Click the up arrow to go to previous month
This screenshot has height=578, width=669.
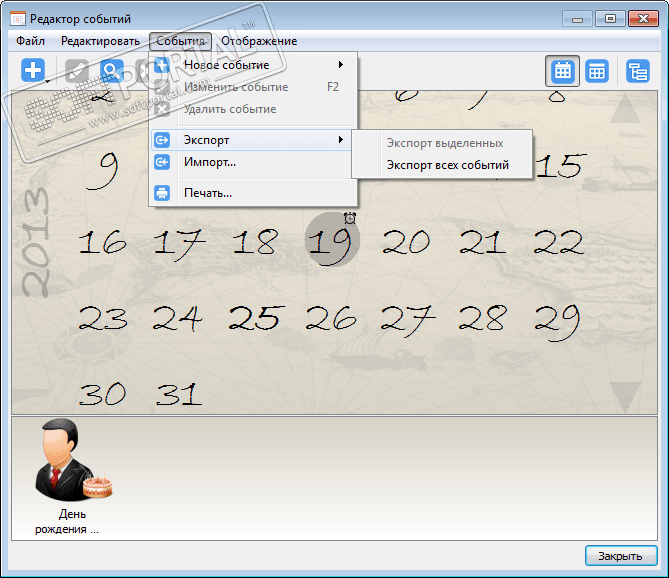coord(625,108)
